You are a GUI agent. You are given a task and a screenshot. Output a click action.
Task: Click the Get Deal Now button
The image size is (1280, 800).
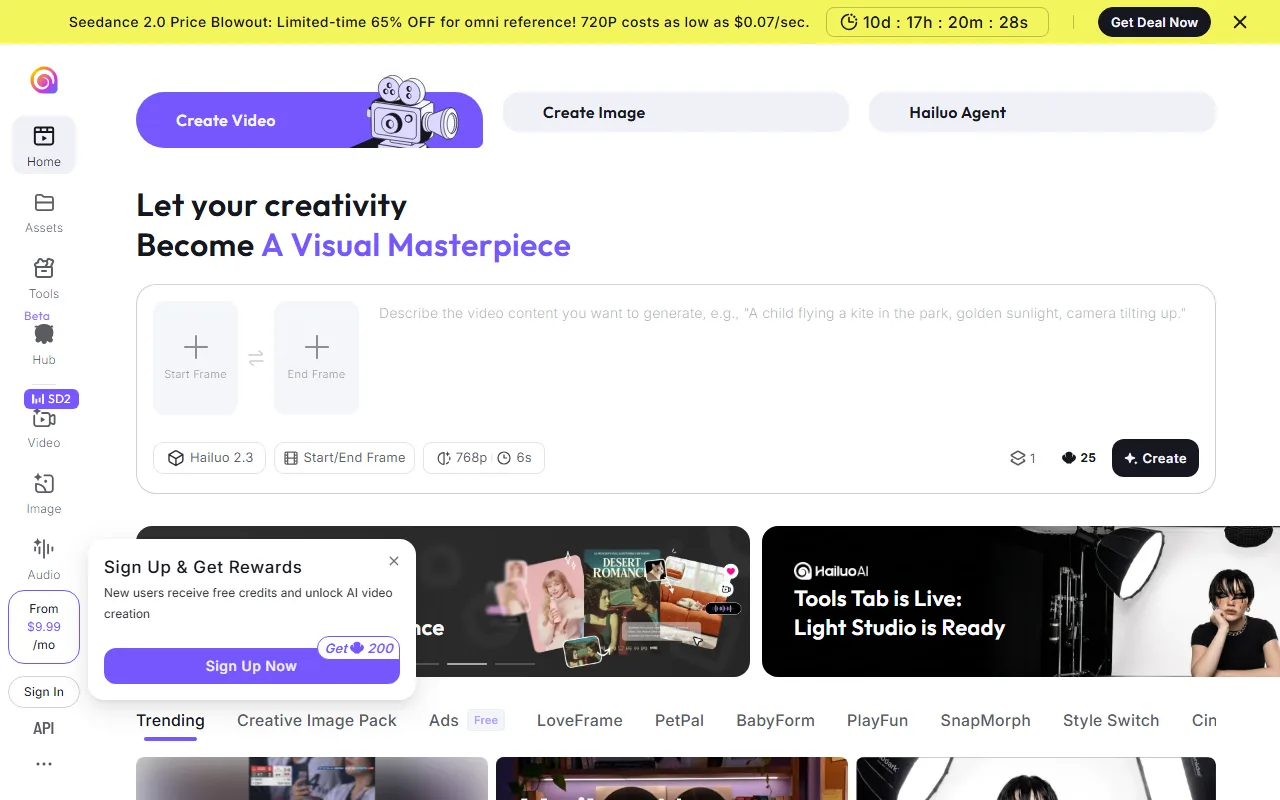tap(1154, 22)
